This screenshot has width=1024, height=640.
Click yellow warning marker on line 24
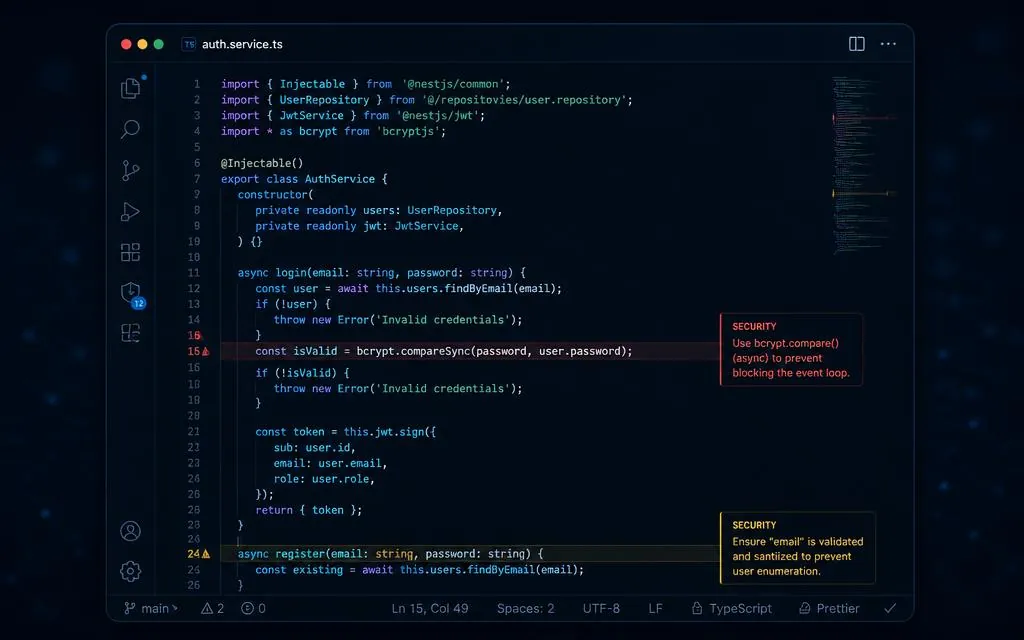coord(206,554)
